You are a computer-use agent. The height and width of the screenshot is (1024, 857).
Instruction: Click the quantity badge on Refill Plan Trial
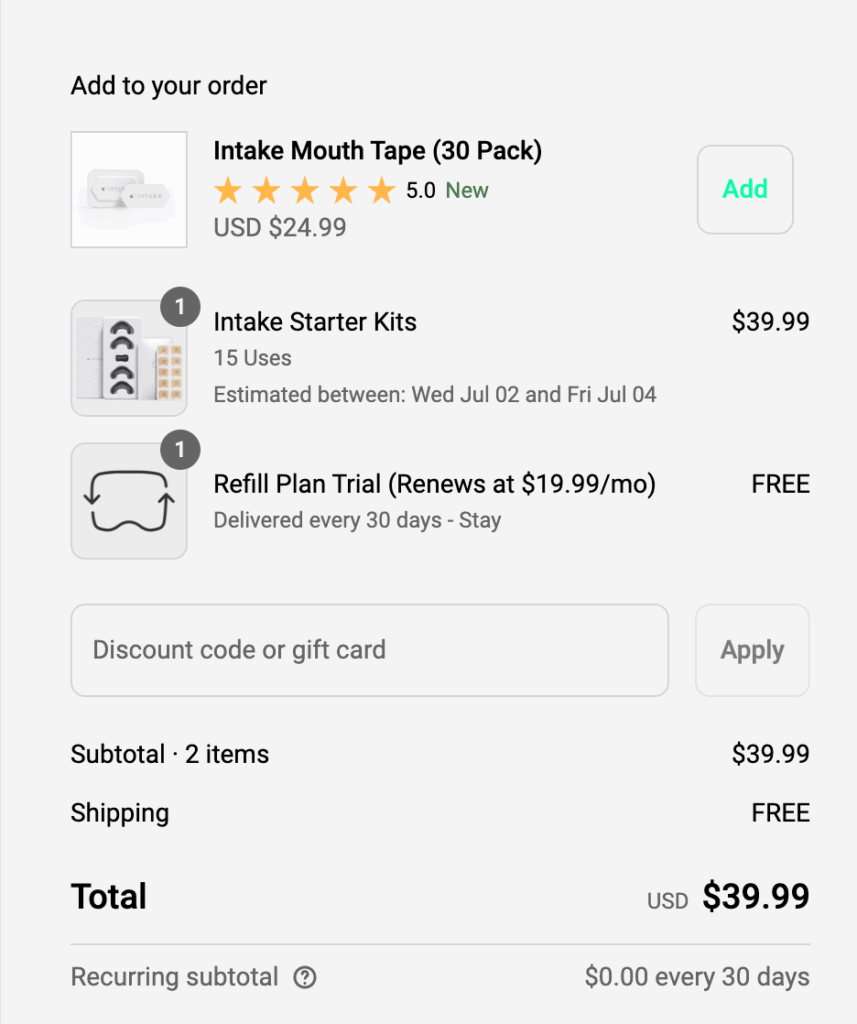coord(180,451)
